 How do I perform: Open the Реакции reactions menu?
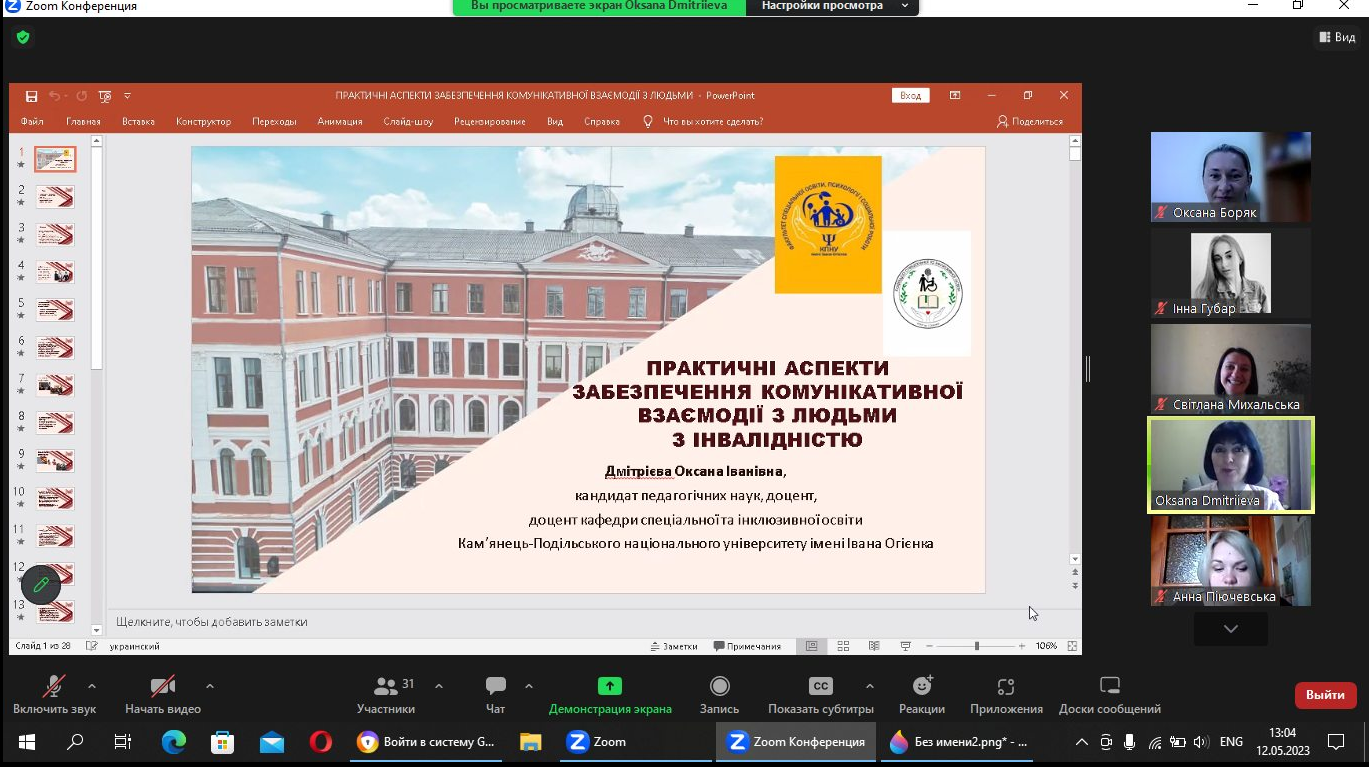(x=921, y=695)
